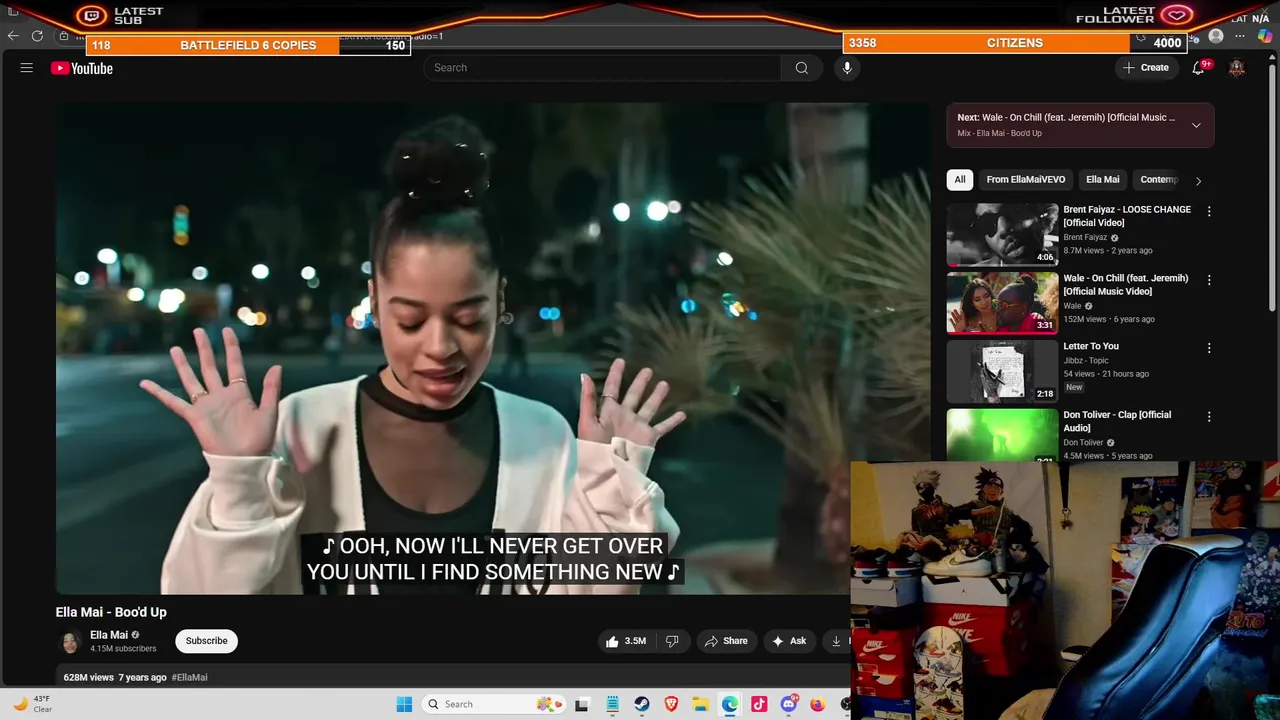Viewport: 1280px width, 720px height.
Task: Open 'Don Toliver - Clap [Official Audio]' title
Action: 1117,421
